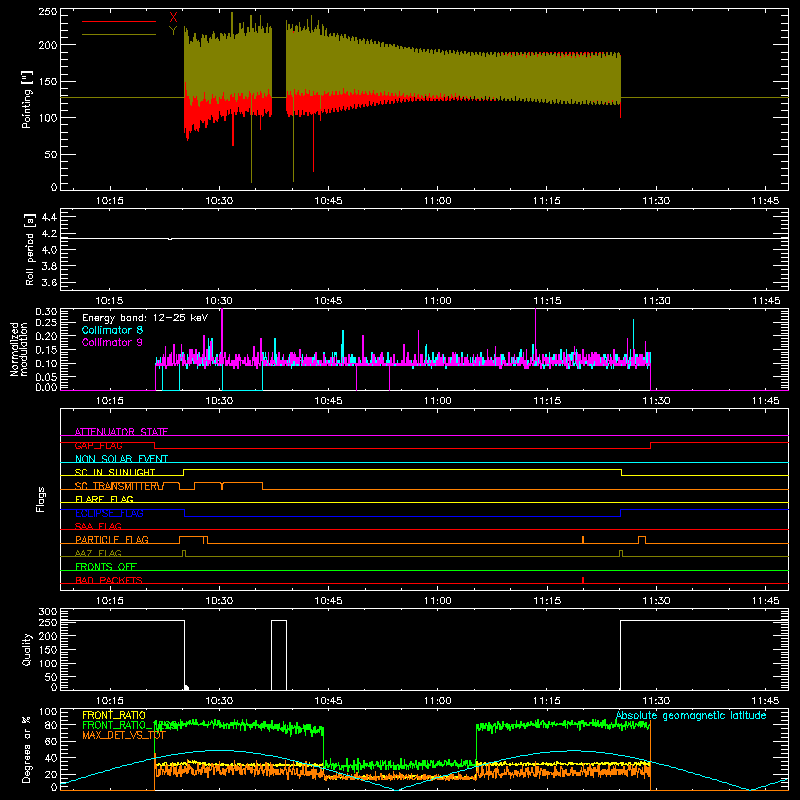Click the FRONTS_OFF flag label
The width and height of the screenshot is (800, 800).
tap(106, 566)
